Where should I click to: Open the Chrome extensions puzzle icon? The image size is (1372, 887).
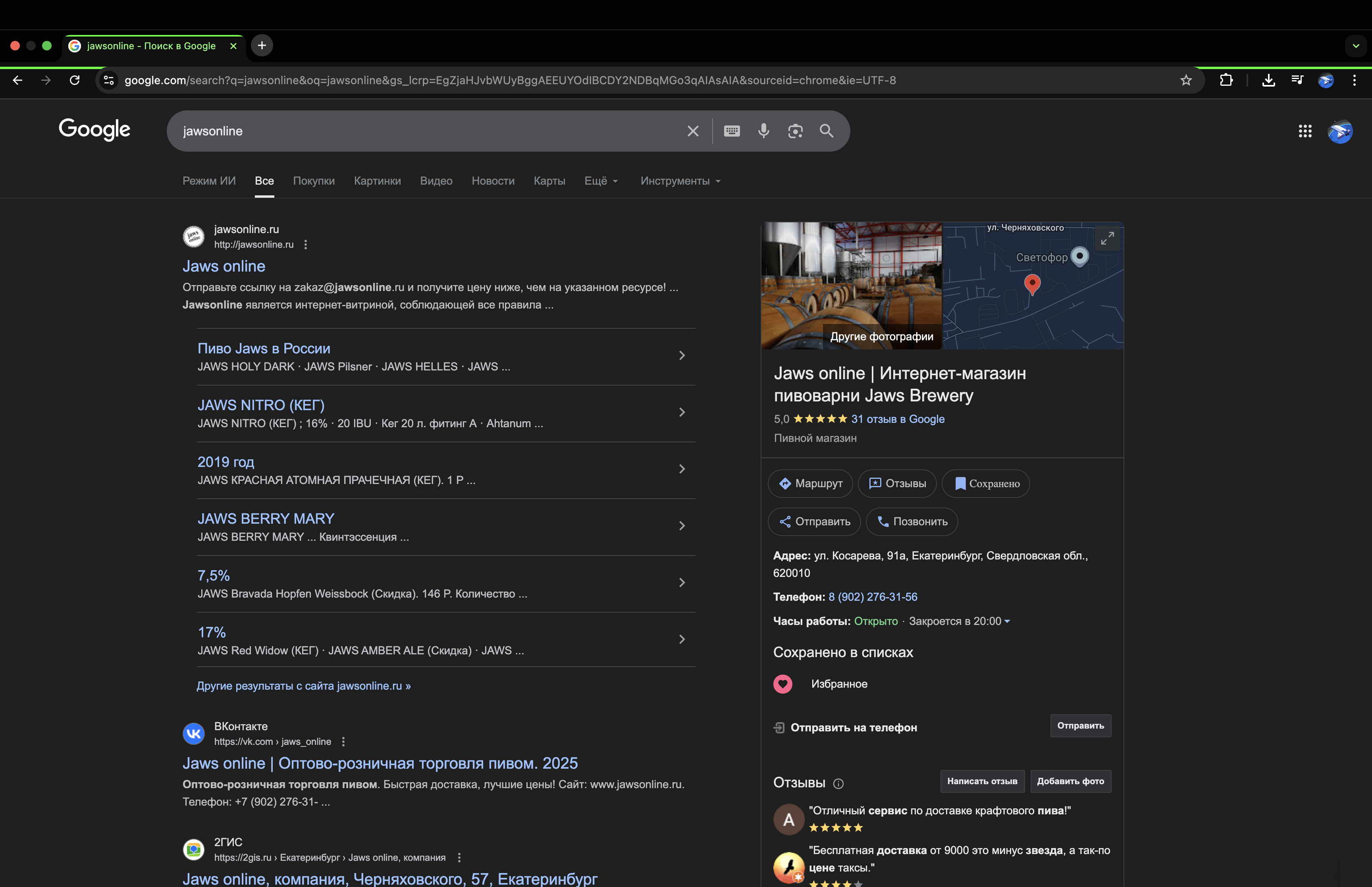tap(1226, 80)
